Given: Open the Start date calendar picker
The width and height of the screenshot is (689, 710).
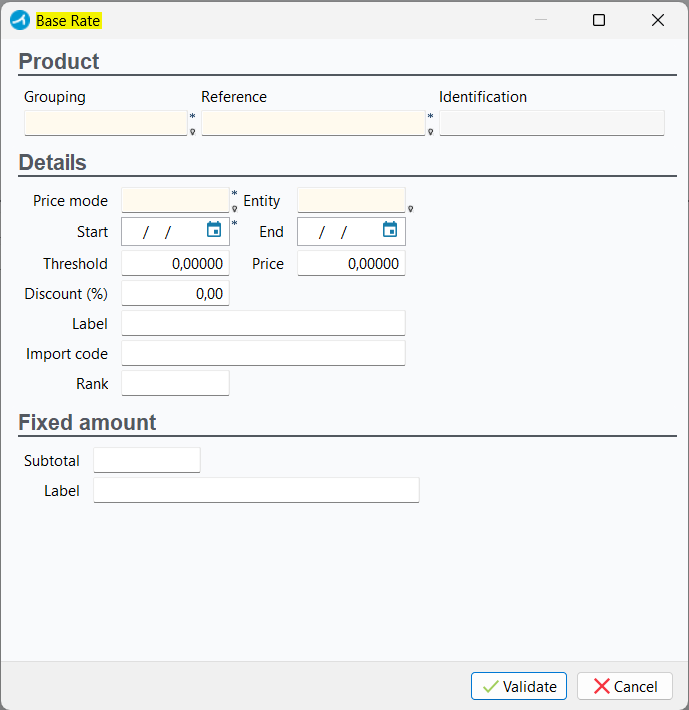Looking at the screenshot, I should 214,230.
